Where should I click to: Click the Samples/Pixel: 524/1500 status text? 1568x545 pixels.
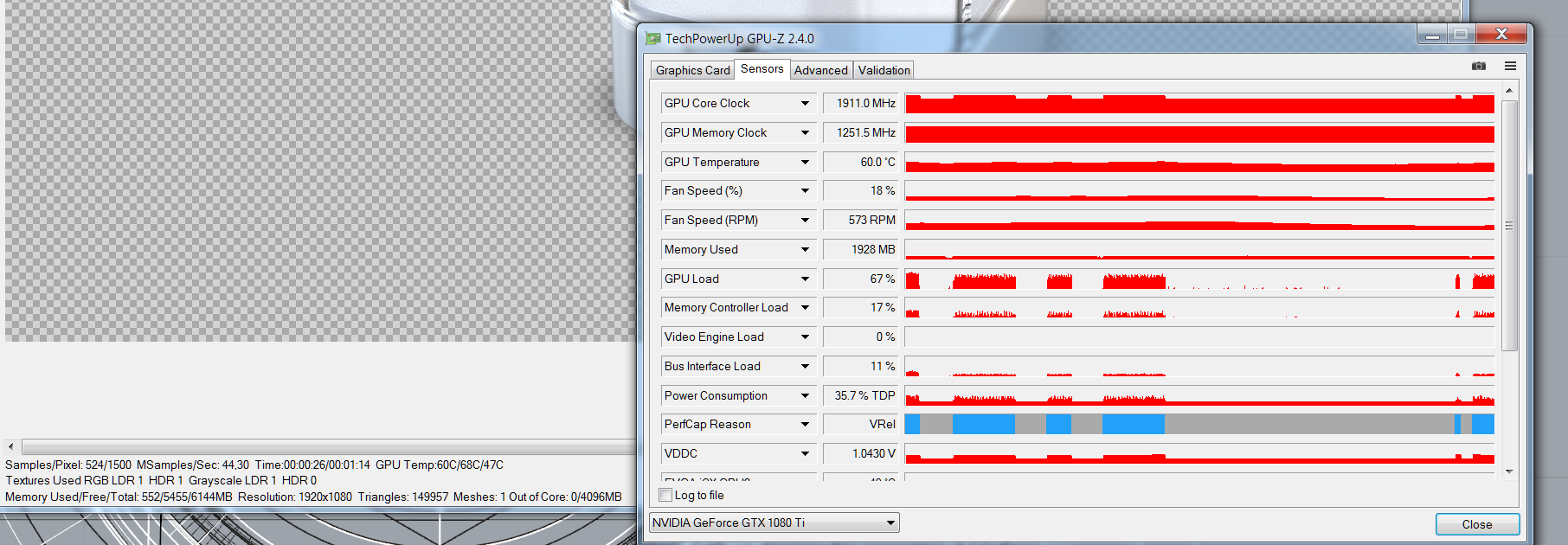[68, 465]
